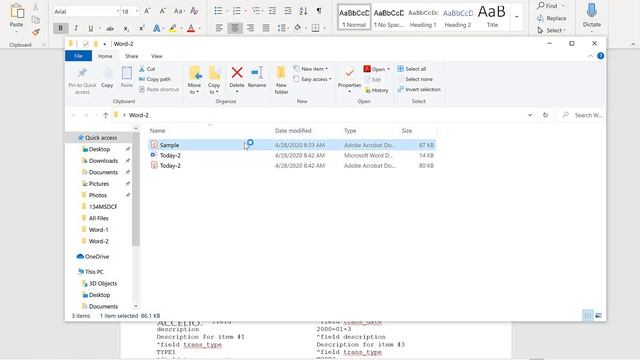Open line spacing options in Word
Viewport: 640px width, 360px height.
click(x=282, y=28)
